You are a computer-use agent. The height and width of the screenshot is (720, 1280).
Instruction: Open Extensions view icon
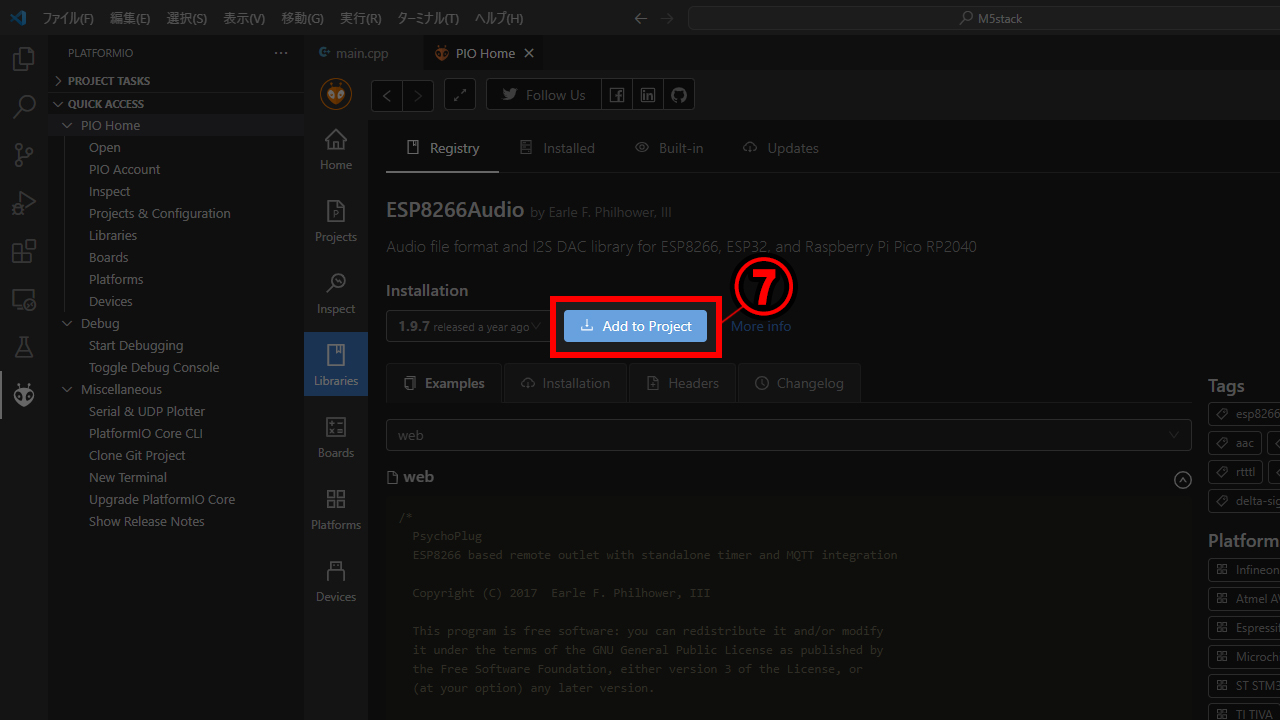[24, 251]
